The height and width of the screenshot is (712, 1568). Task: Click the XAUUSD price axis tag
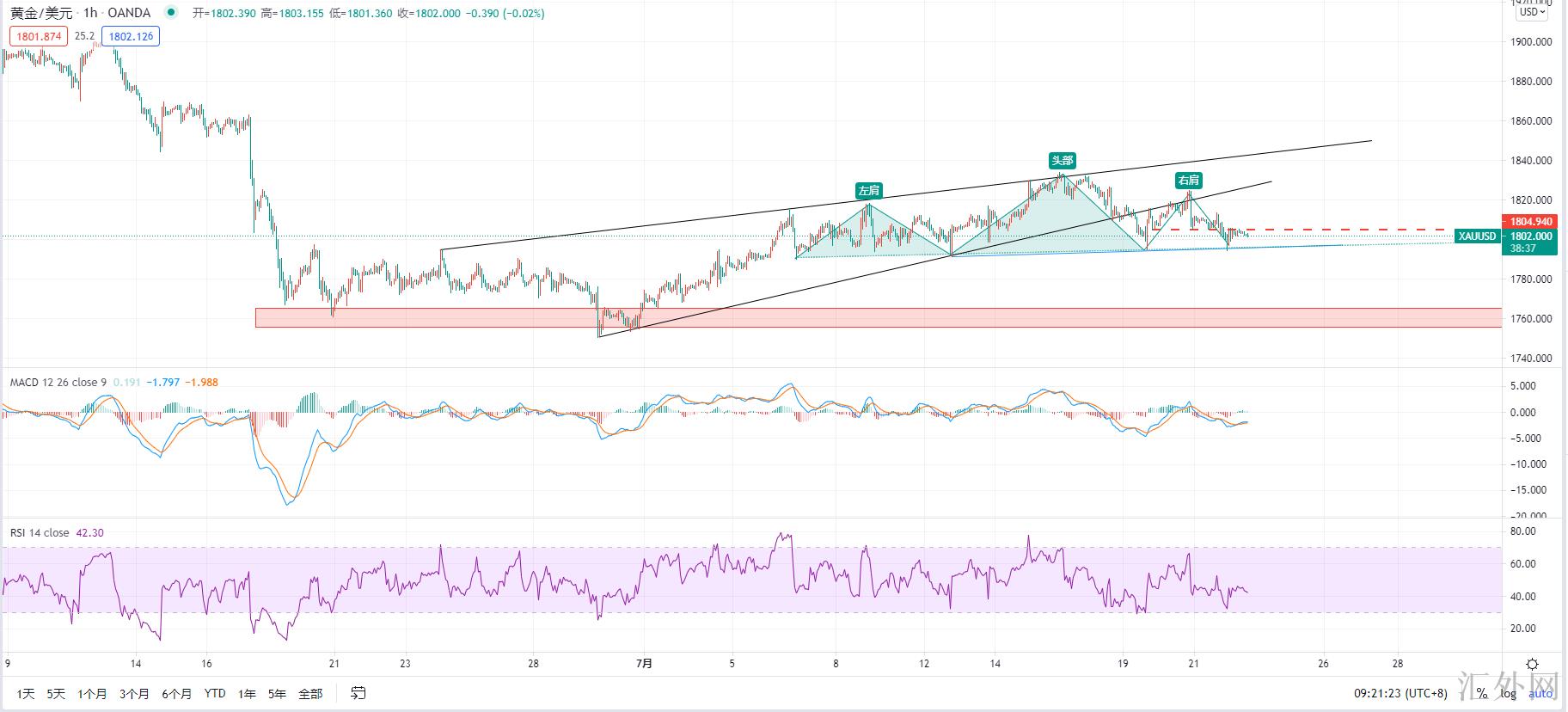coord(1477,236)
